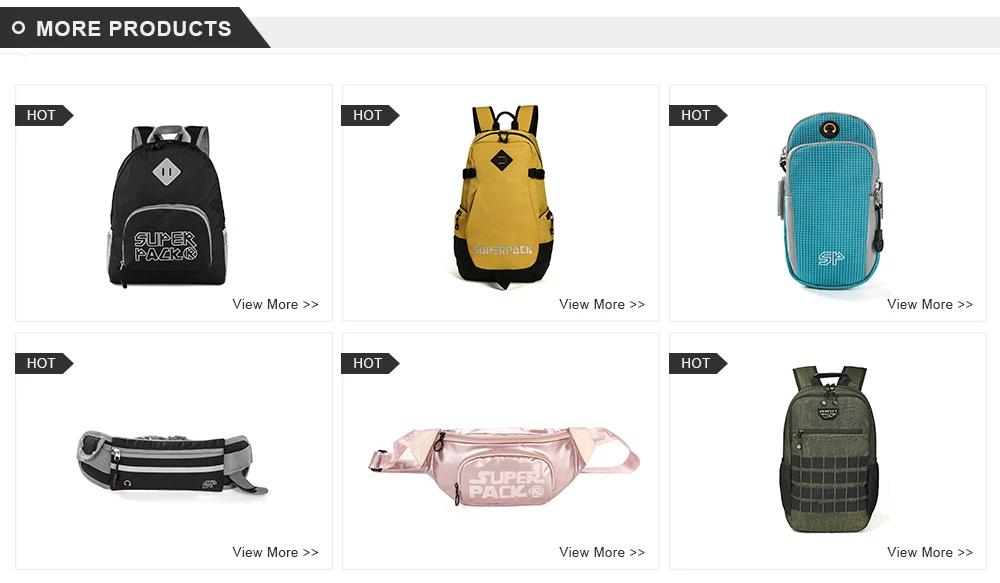1000x583 pixels.
Task: Click View More under yellow backpack
Action: click(602, 304)
